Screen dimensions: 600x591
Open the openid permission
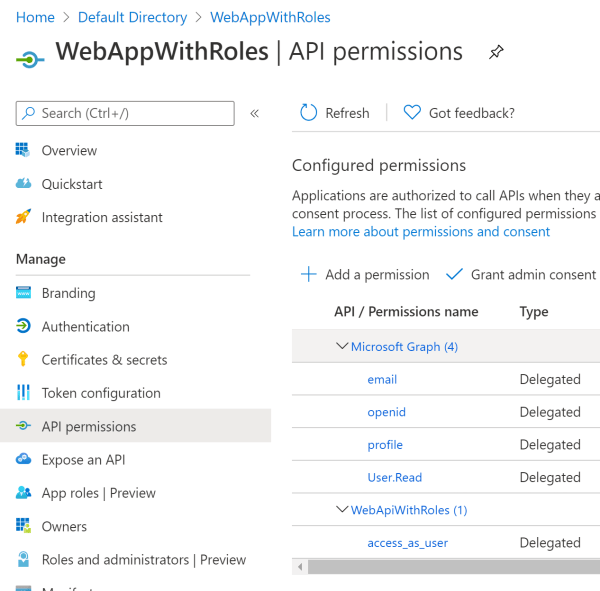(386, 412)
